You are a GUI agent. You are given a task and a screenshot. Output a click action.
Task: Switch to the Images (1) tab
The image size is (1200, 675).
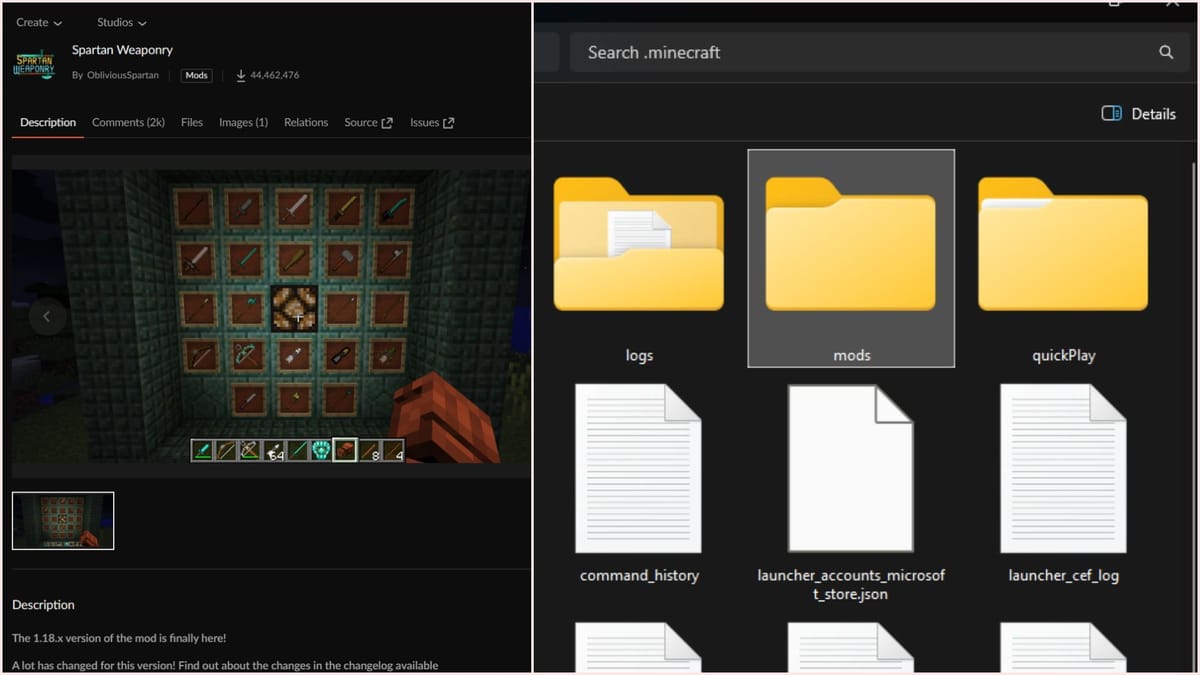click(x=243, y=122)
